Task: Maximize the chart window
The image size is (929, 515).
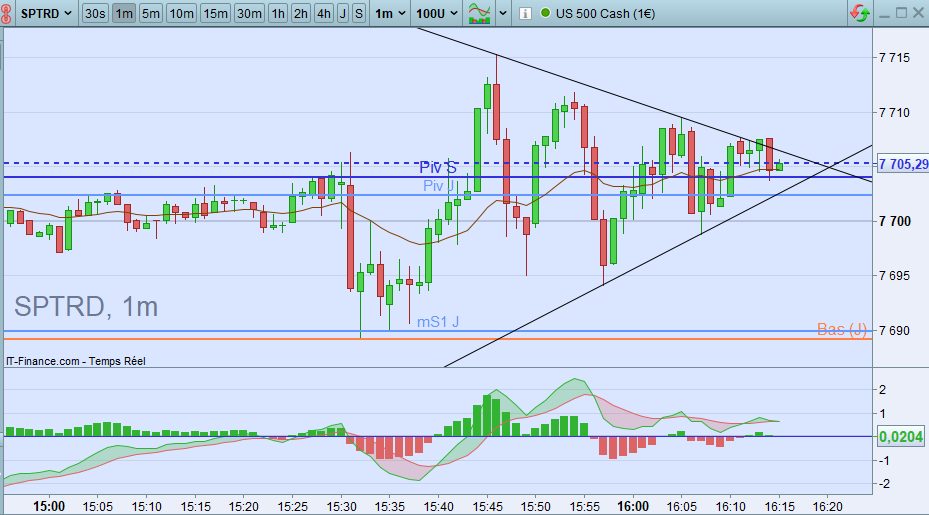Action: point(901,12)
